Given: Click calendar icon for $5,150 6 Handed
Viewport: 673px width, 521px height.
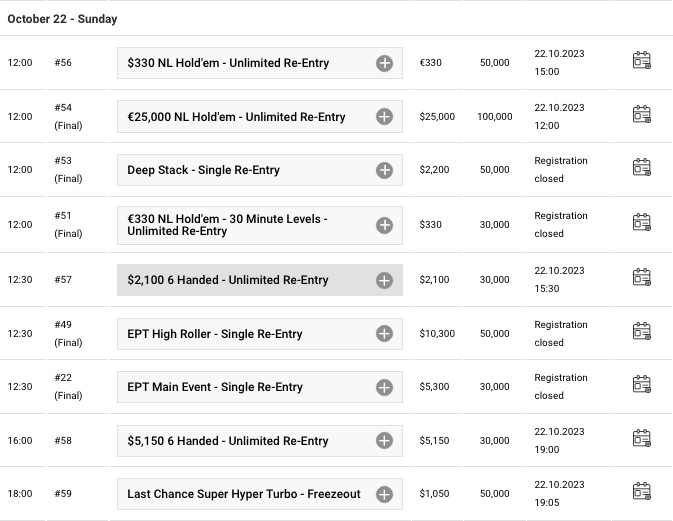Looking at the screenshot, I should [x=642, y=438].
